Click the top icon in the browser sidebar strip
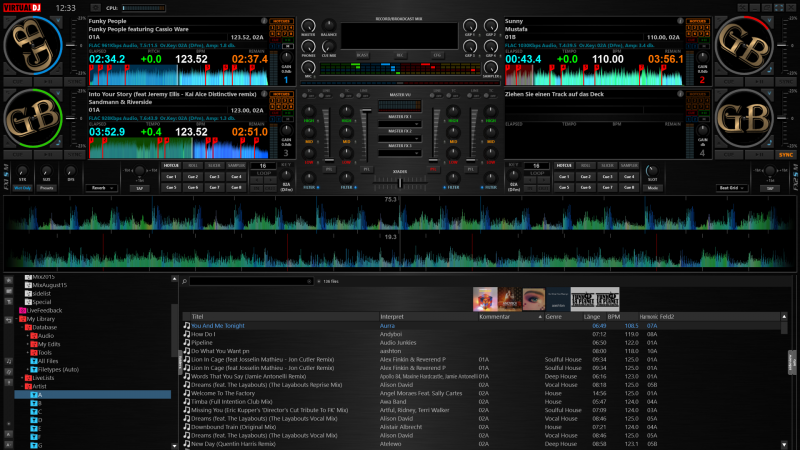 (9, 280)
